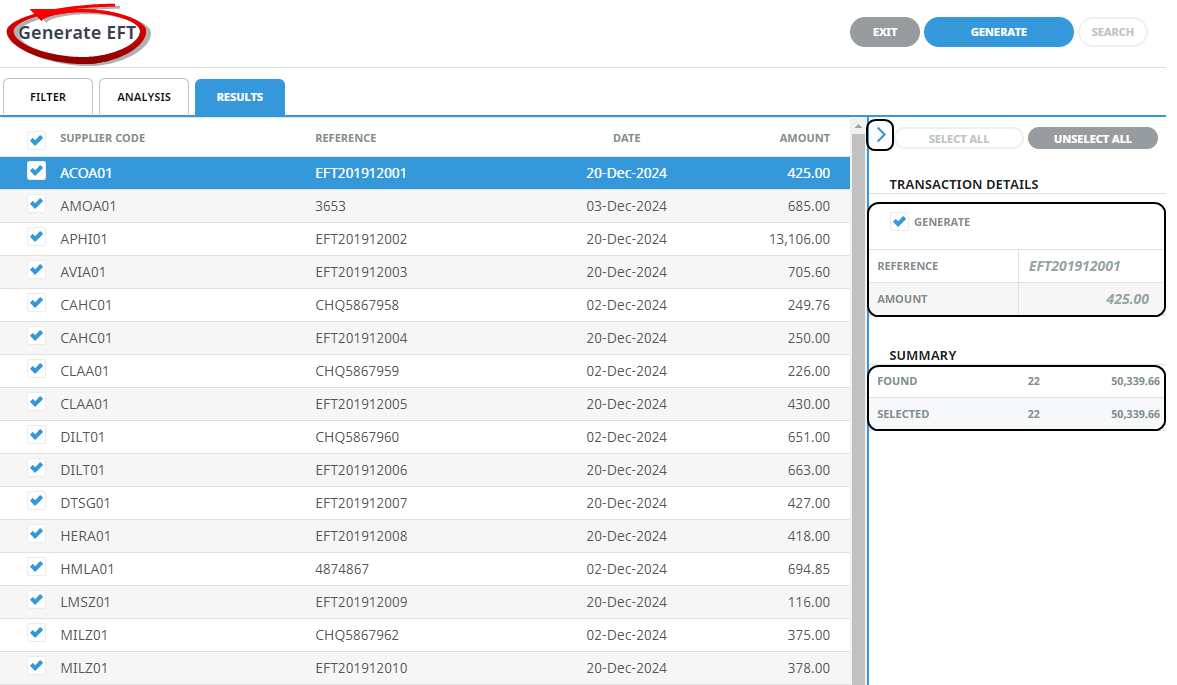This screenshot has height=685, width=1177.
Task: Click the Exit button
Action: tap(884, 32)
